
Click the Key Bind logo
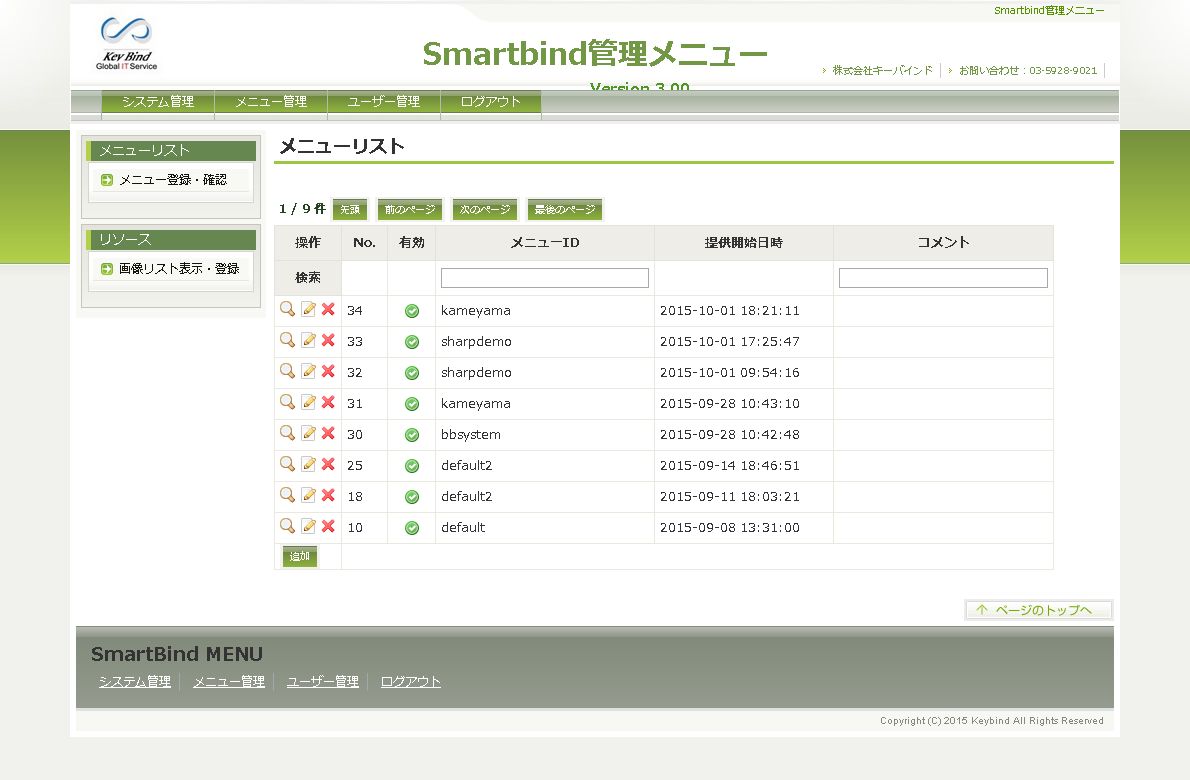coord(127,43)
